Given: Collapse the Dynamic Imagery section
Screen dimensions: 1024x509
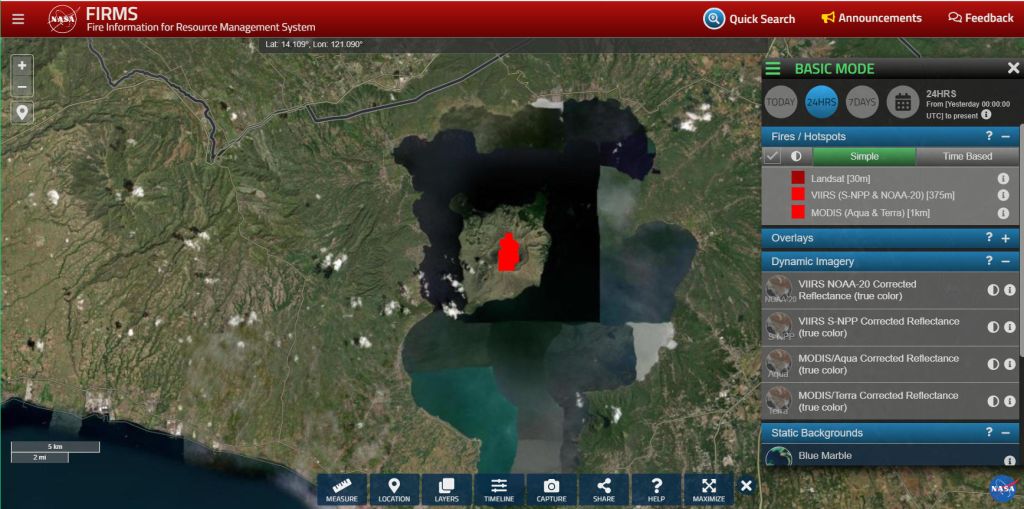Looking at the screenshot, I should pyautogui.click(x=1005, y=261).
